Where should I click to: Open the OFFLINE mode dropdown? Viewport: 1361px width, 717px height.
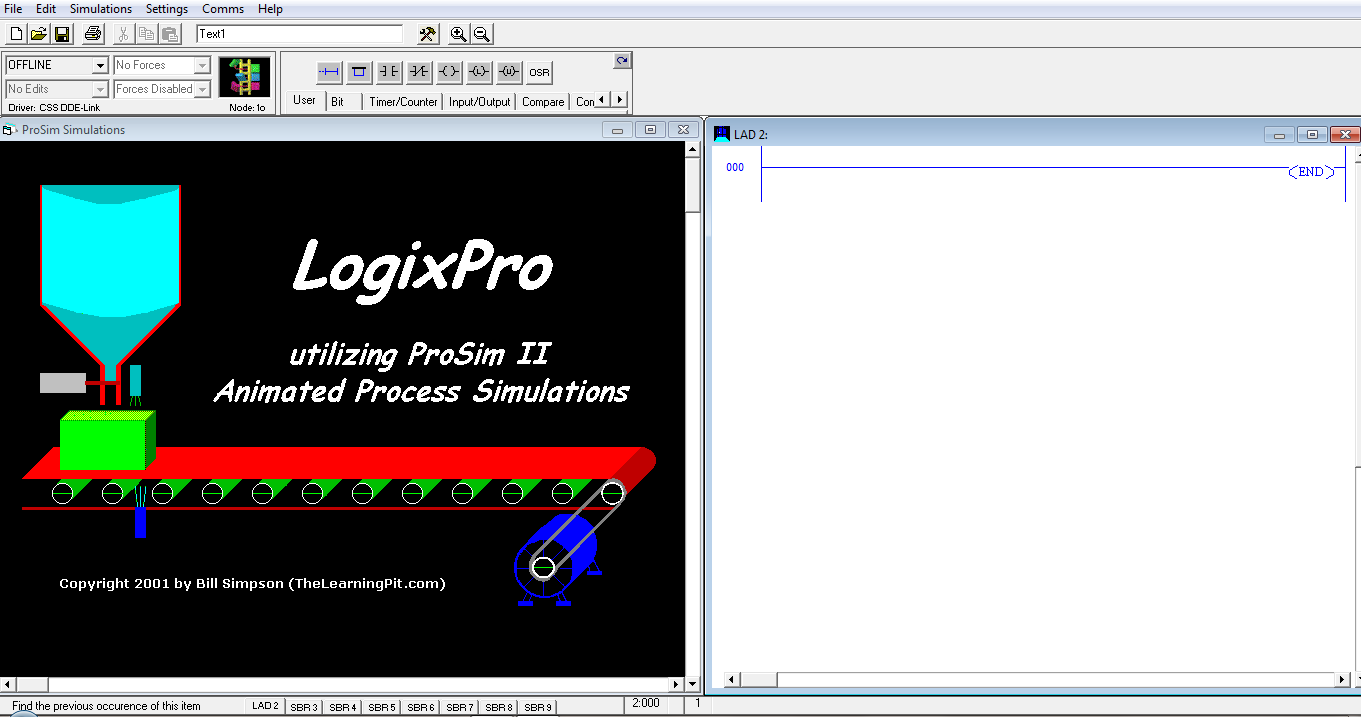tap(99, 64)
